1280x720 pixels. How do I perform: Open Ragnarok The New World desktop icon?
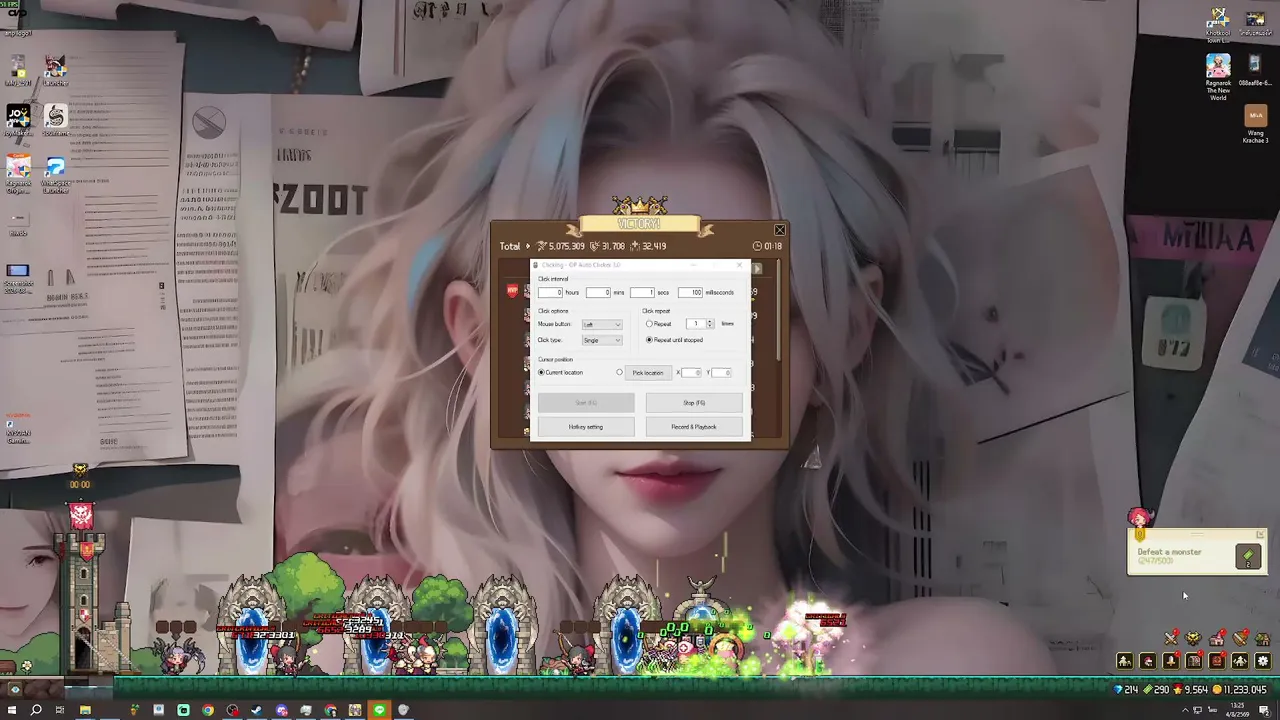click(x=1218, y=78)
